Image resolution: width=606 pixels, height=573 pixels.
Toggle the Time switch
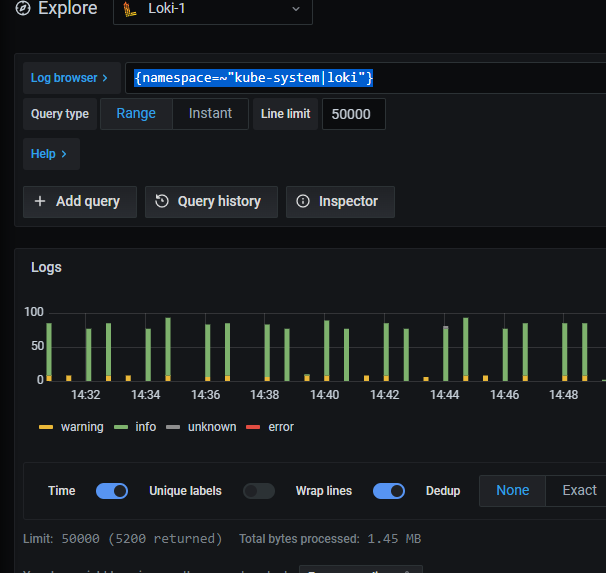(112, 491)
